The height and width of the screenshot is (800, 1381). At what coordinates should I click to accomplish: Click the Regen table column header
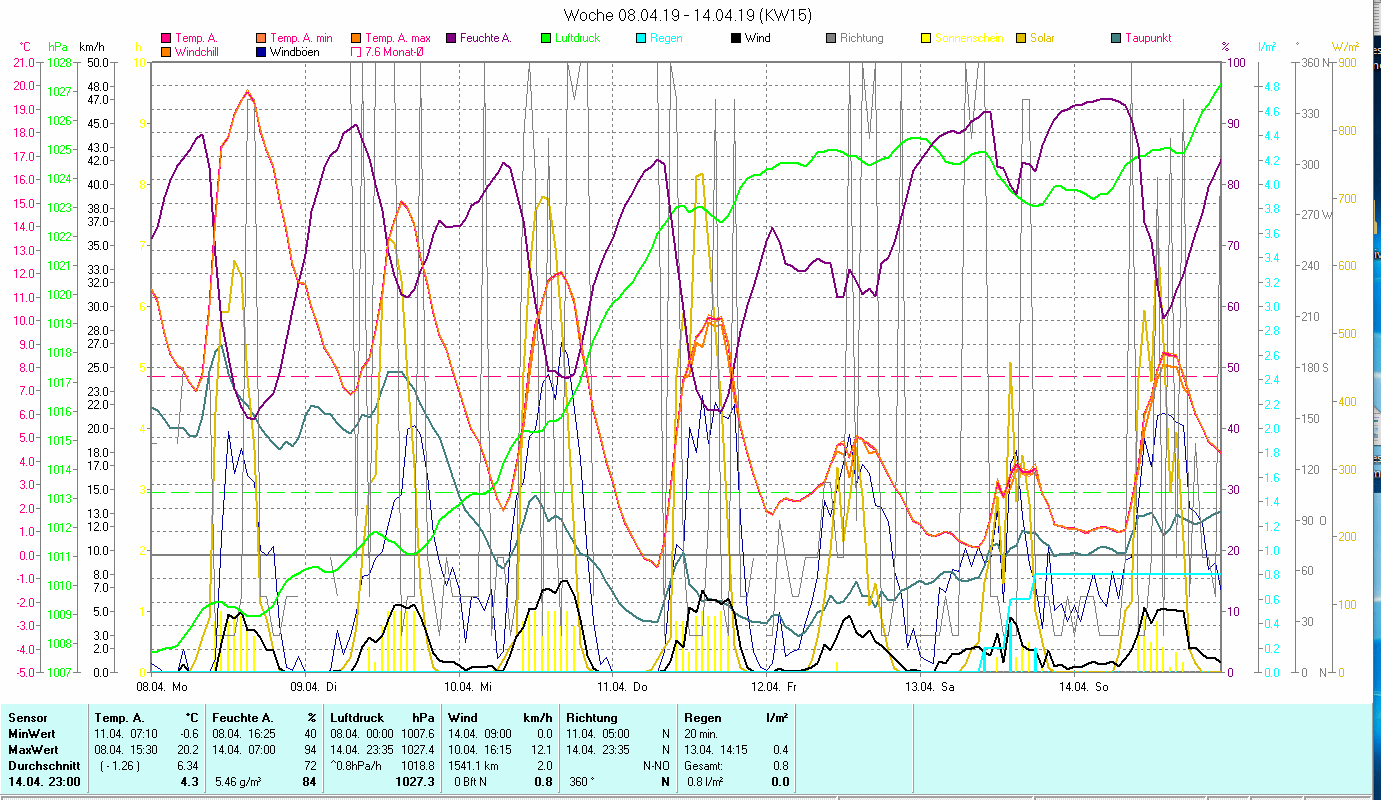pos(702,718)
